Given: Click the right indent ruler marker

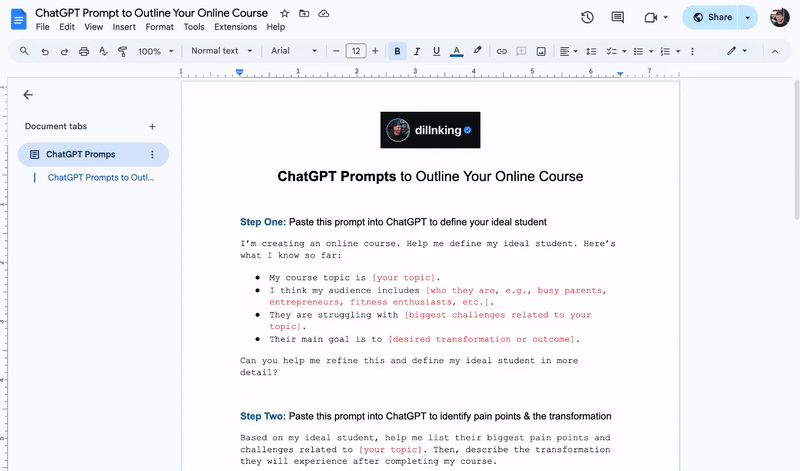Looking at the screenshot, I should tap(619, 74).
